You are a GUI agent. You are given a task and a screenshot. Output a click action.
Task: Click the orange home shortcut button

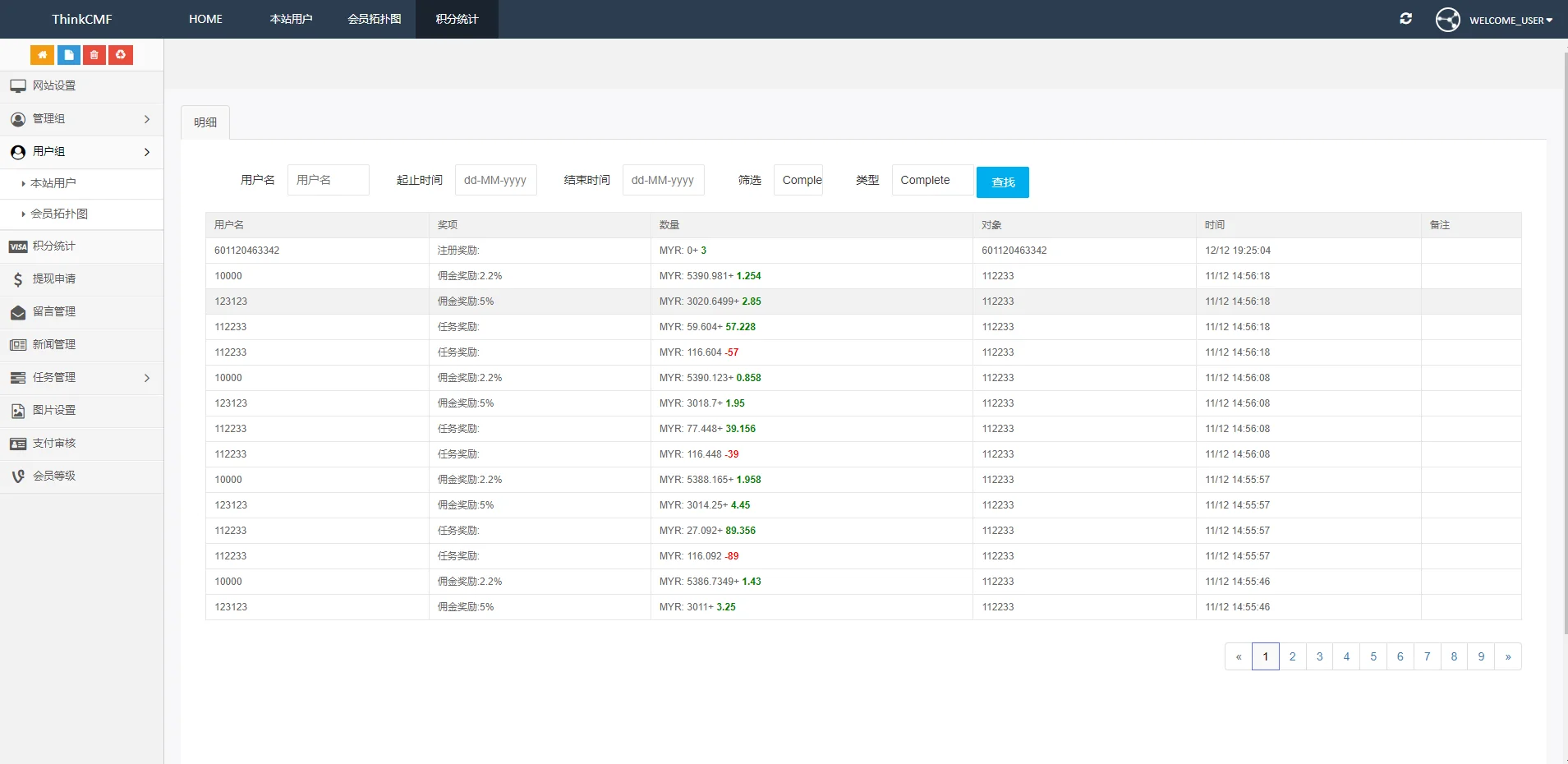[x=42, y=55]
